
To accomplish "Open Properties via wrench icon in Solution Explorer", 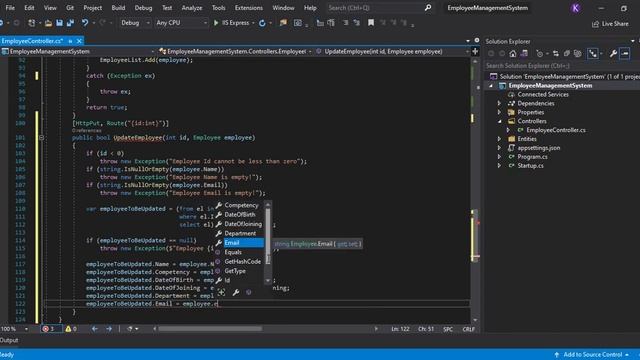I will coord(613,53).
